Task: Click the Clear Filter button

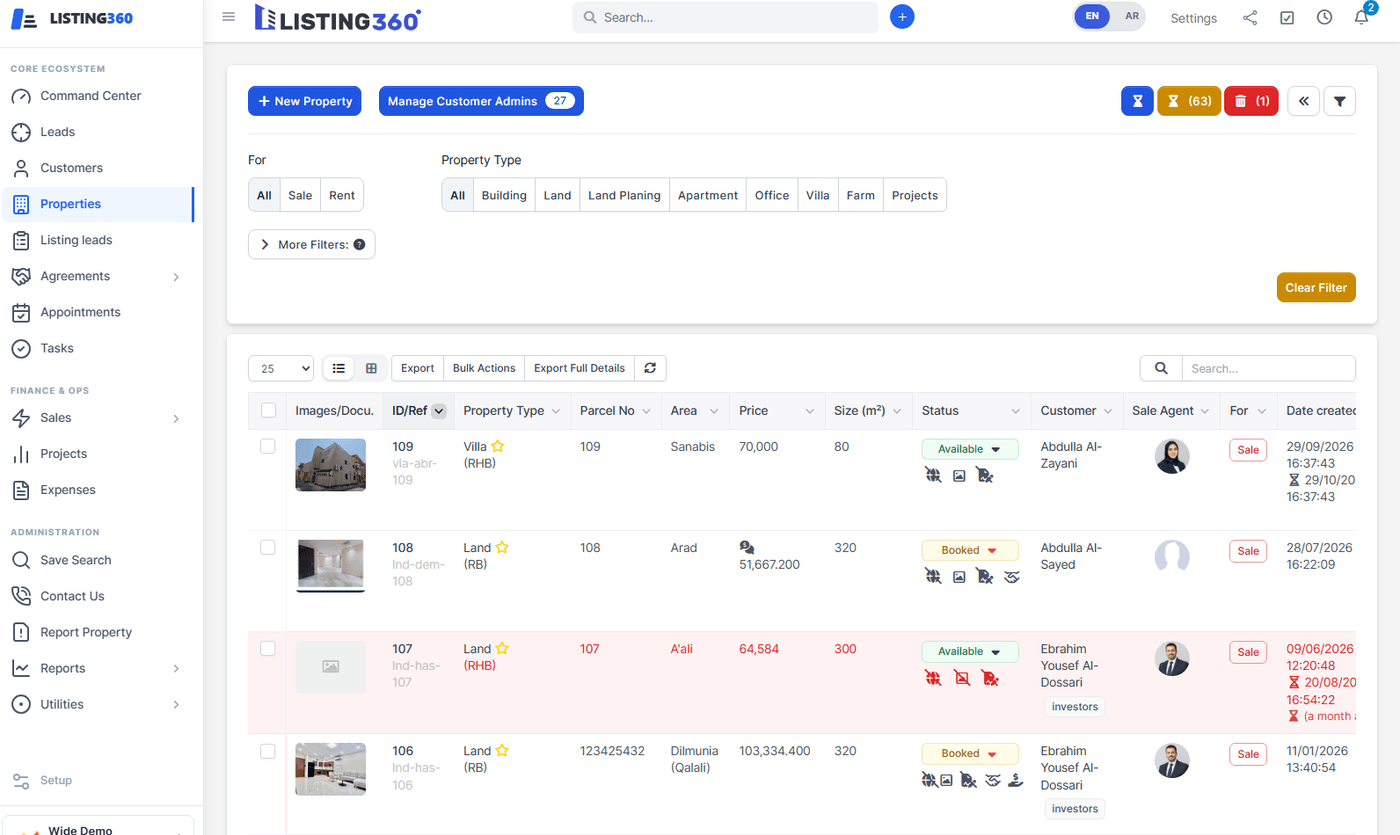Action: (1316, 287)
